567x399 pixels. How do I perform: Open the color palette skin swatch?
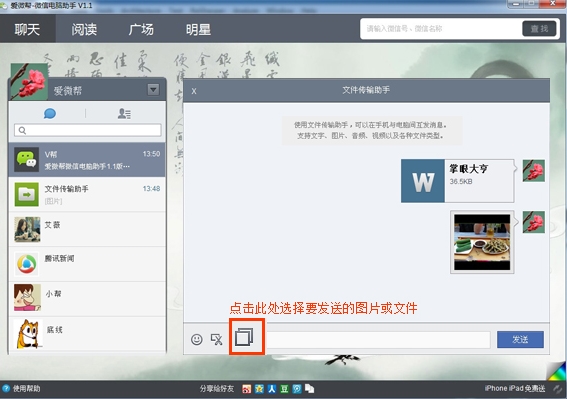coord(557,372)
